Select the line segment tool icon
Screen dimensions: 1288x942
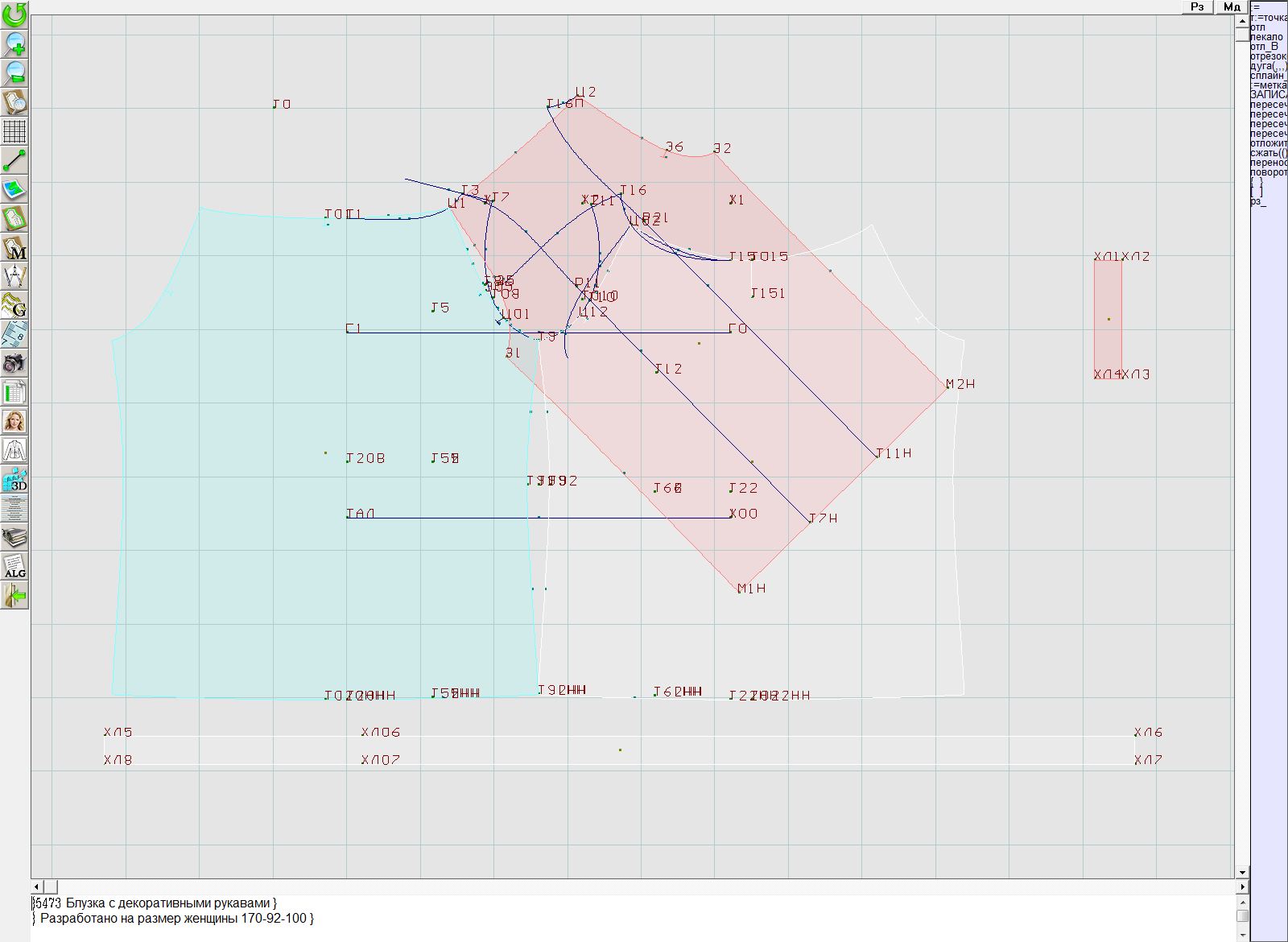14,160
